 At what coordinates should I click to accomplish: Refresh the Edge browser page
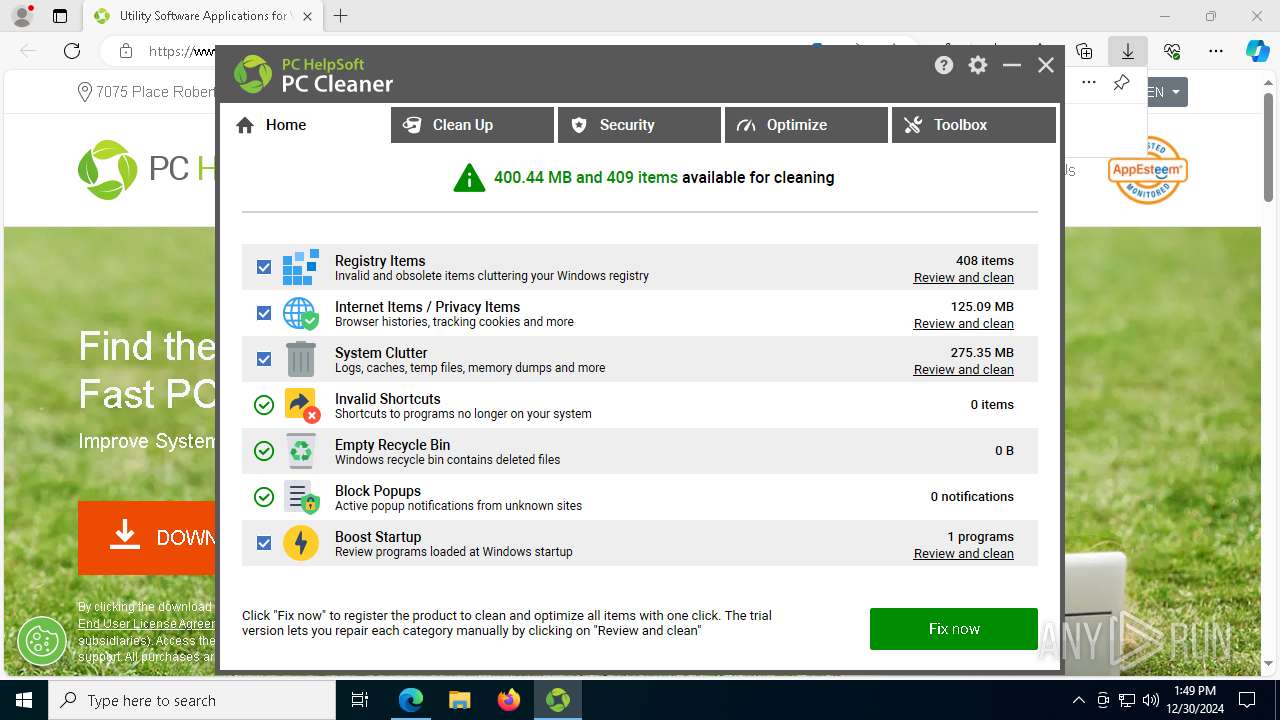pos(72,51)
